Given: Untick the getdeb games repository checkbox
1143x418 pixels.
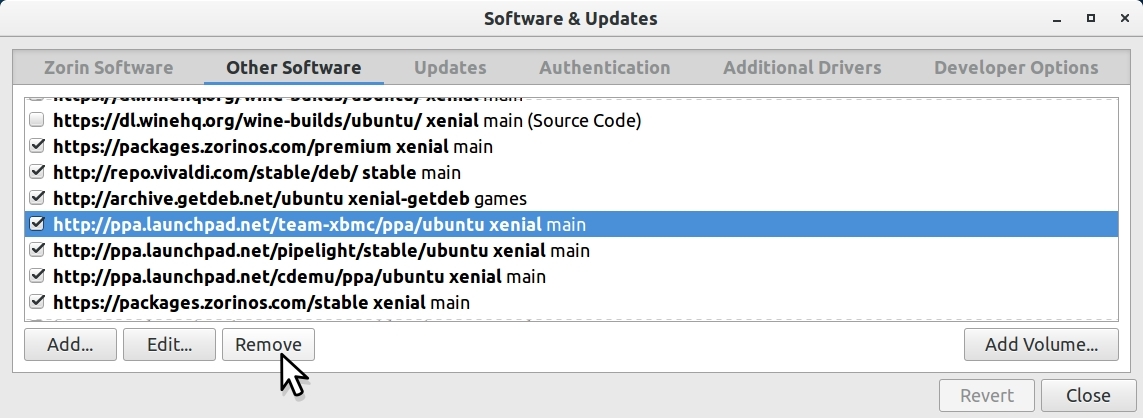Looking at the screenshot, I should pos(37,198).
